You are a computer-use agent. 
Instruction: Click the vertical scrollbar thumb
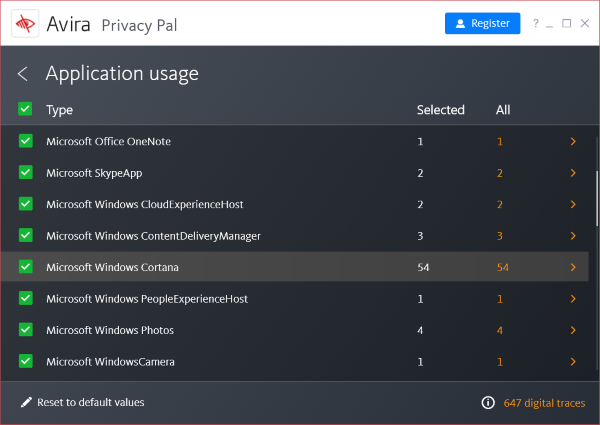pos(597,199)
